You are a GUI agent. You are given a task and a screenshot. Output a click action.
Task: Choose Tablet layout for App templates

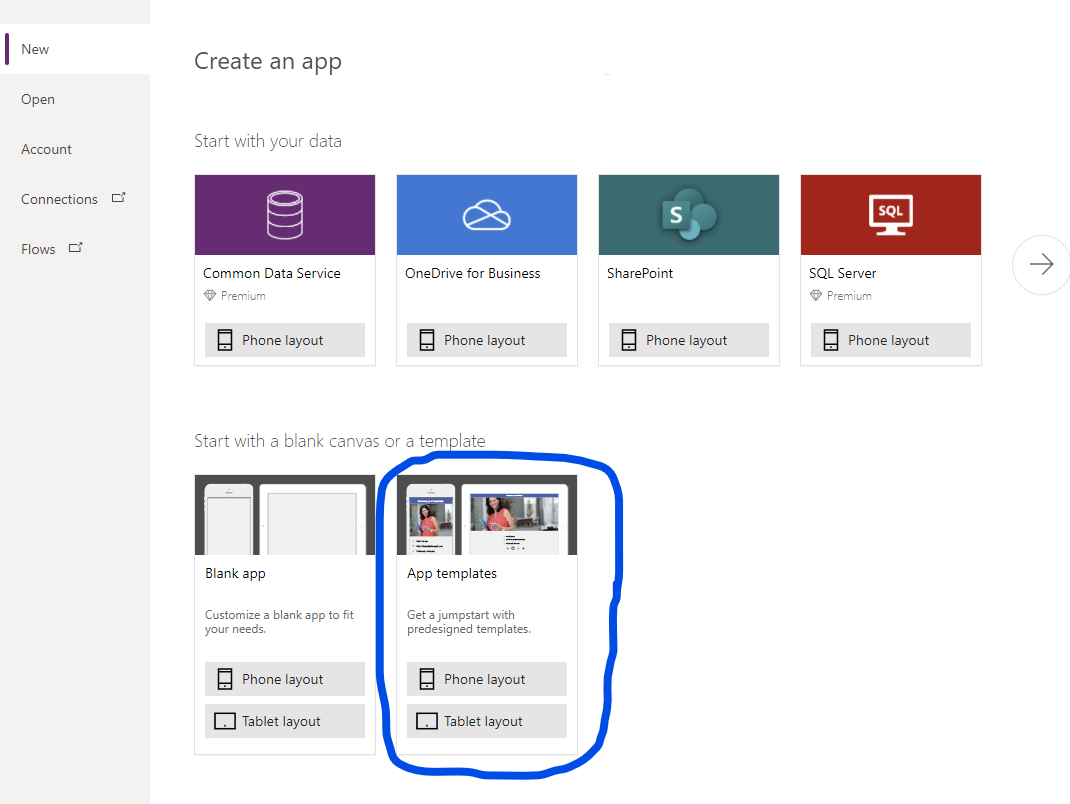pos(487,721)
